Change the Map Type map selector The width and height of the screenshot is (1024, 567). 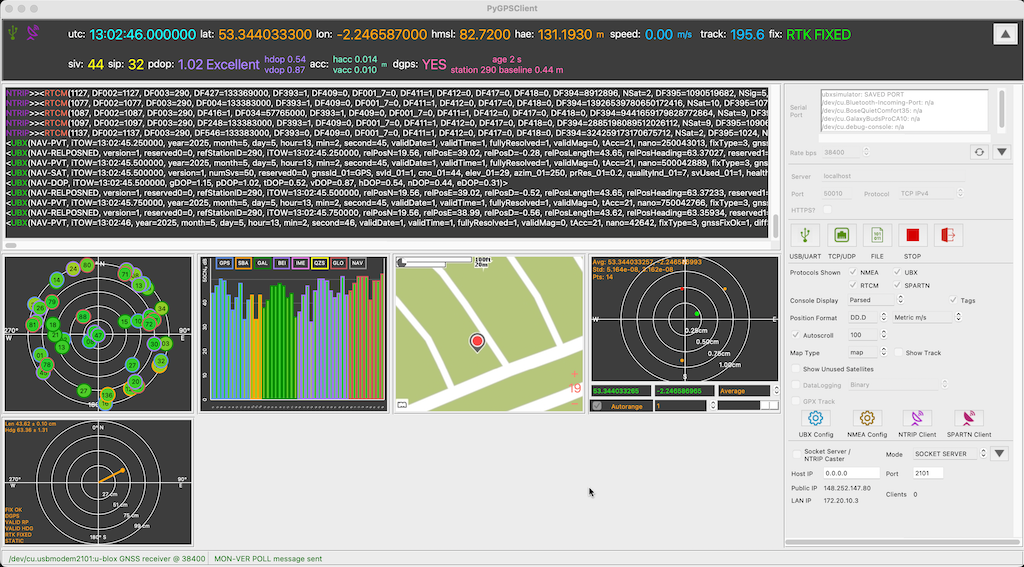(x=867, y=352)
